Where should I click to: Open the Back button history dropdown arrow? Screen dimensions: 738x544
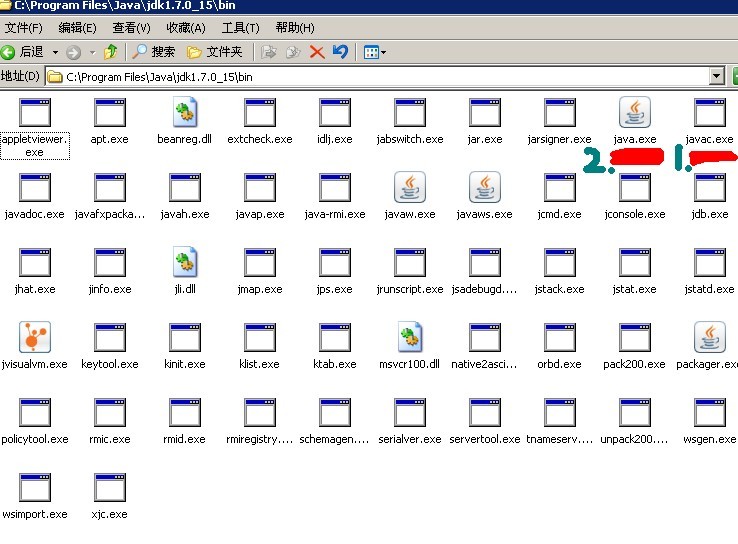[56, 52]
